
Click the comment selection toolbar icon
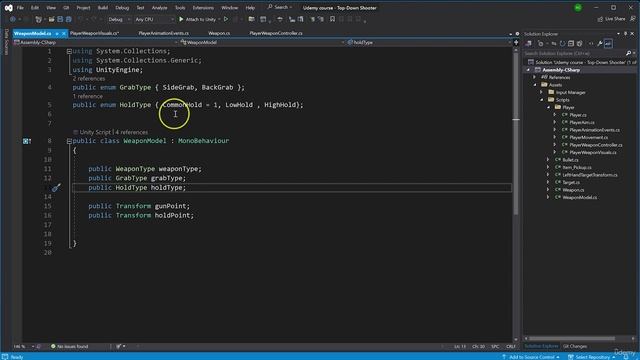[312, 19]
